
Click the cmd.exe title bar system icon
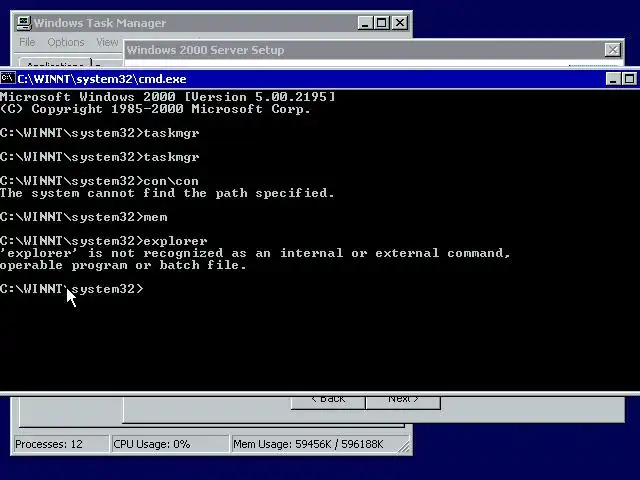point(8,78)
